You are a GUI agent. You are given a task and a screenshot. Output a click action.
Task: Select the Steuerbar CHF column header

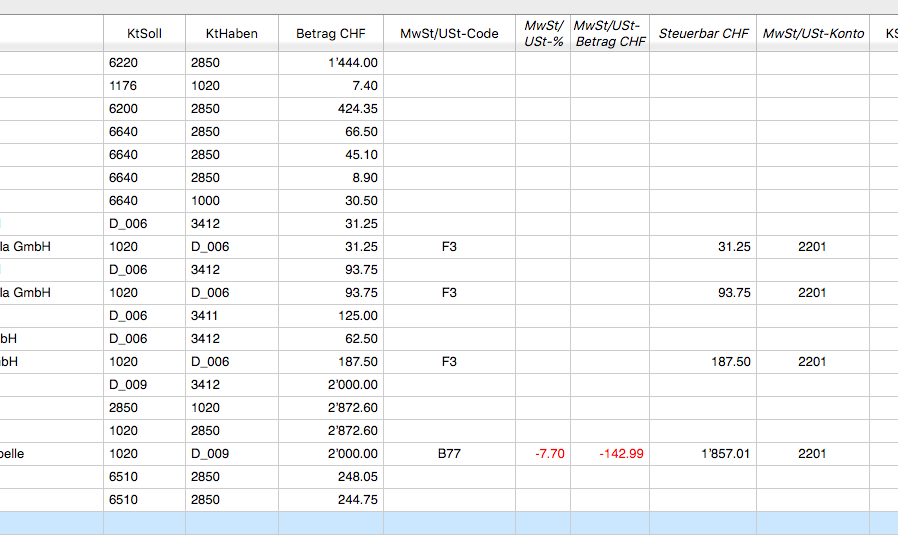coord(703,33)
